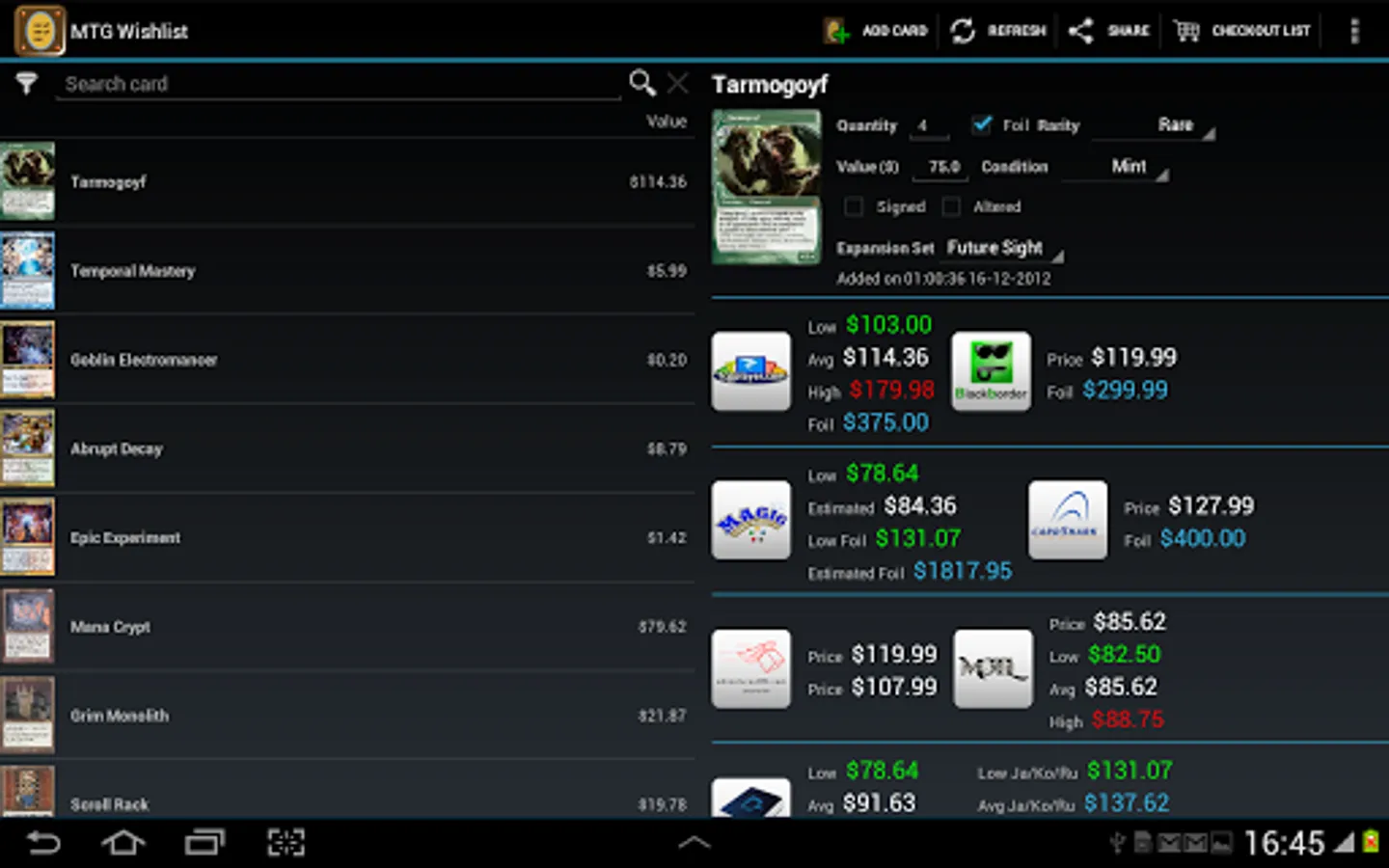Open the Rarity dropdown showing Rare

[x=1155, y=125]
